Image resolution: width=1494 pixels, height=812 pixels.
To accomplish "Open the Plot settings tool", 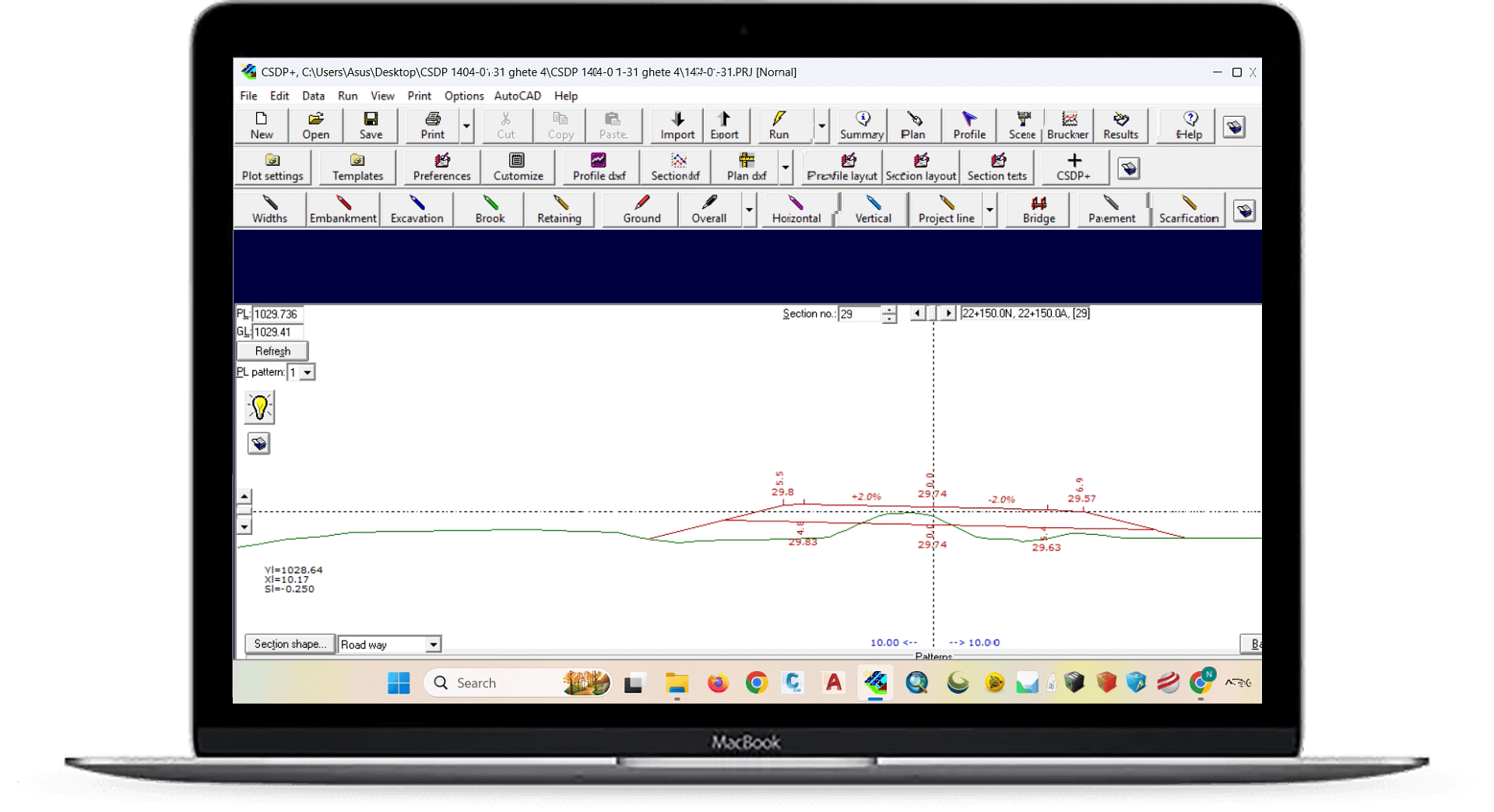I will 272,167.
